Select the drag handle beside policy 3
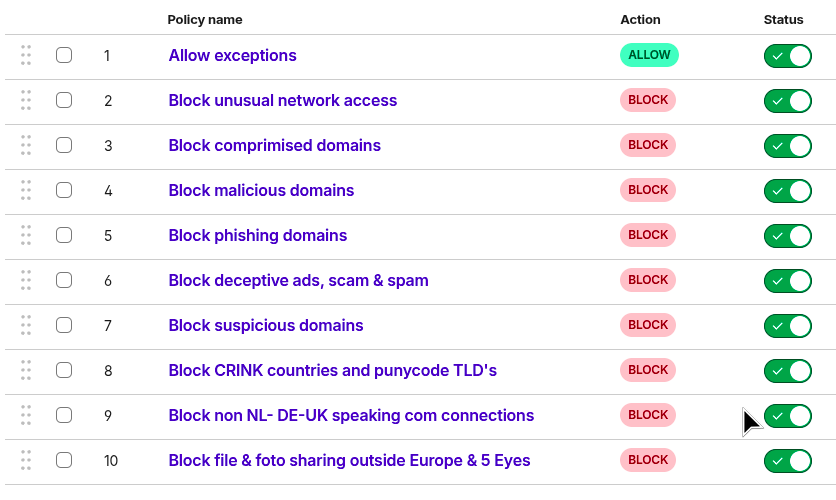 26,145
